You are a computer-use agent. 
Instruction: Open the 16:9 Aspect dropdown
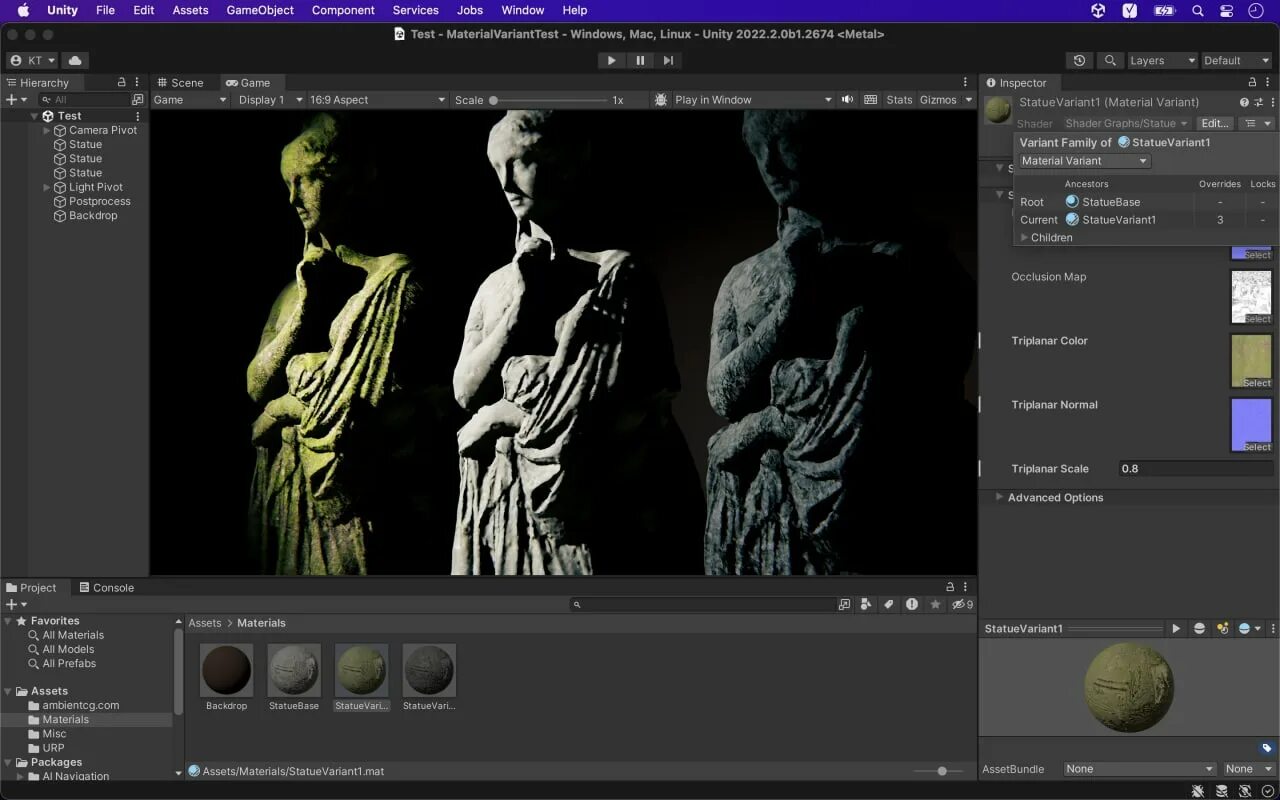click(x=377, y=100)
